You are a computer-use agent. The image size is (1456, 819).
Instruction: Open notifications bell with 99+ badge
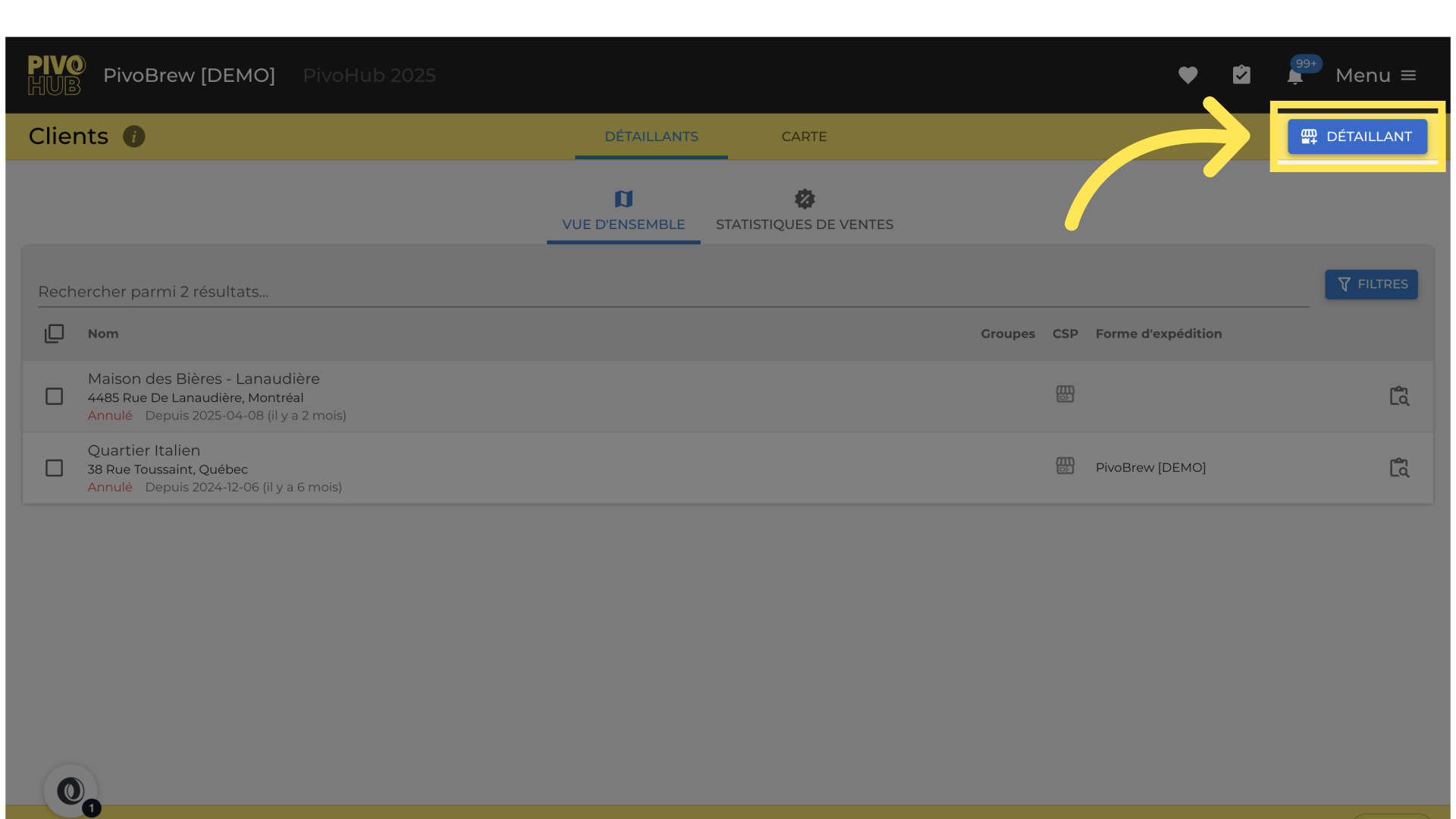[1295, 76]
